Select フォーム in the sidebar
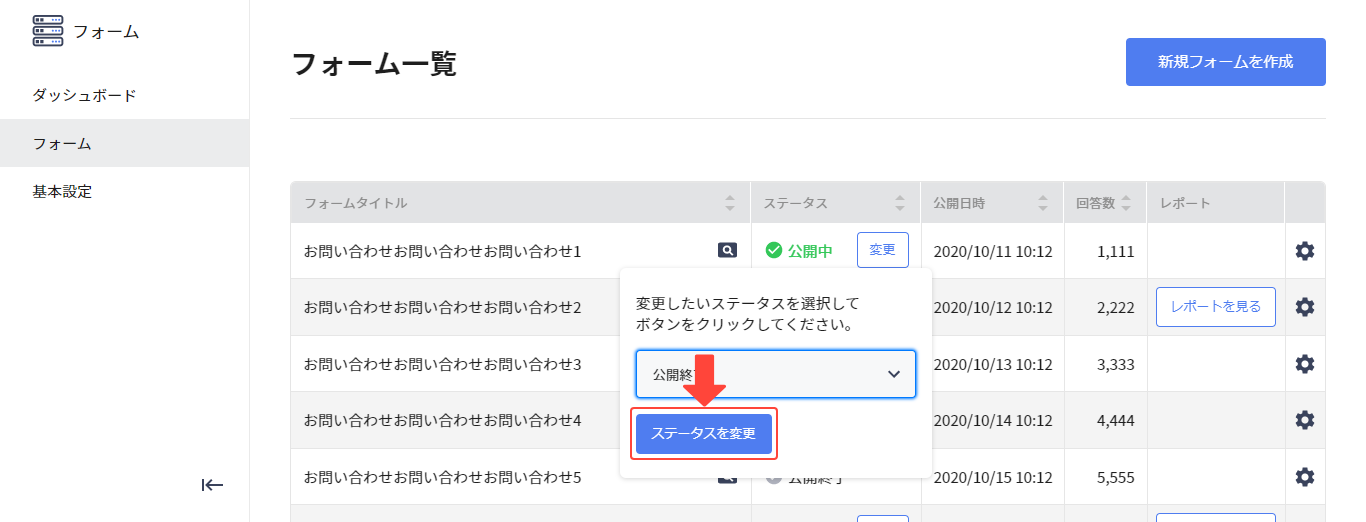 (124, 143)
